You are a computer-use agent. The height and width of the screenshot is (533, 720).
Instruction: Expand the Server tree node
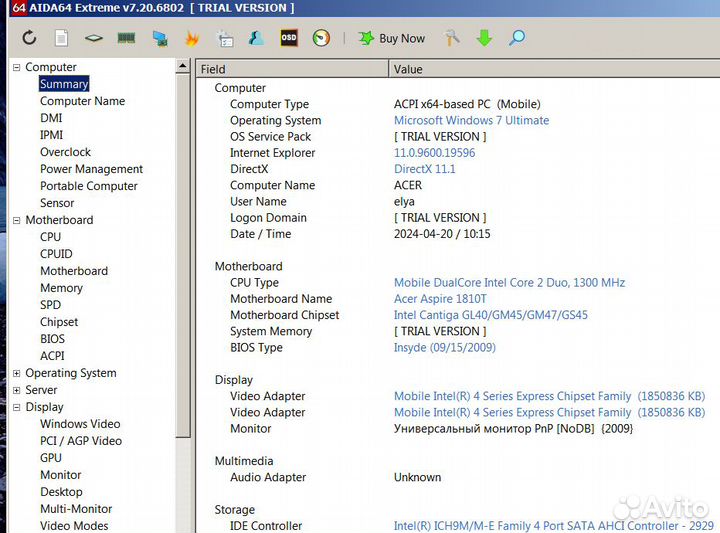(x=17, y=390)
